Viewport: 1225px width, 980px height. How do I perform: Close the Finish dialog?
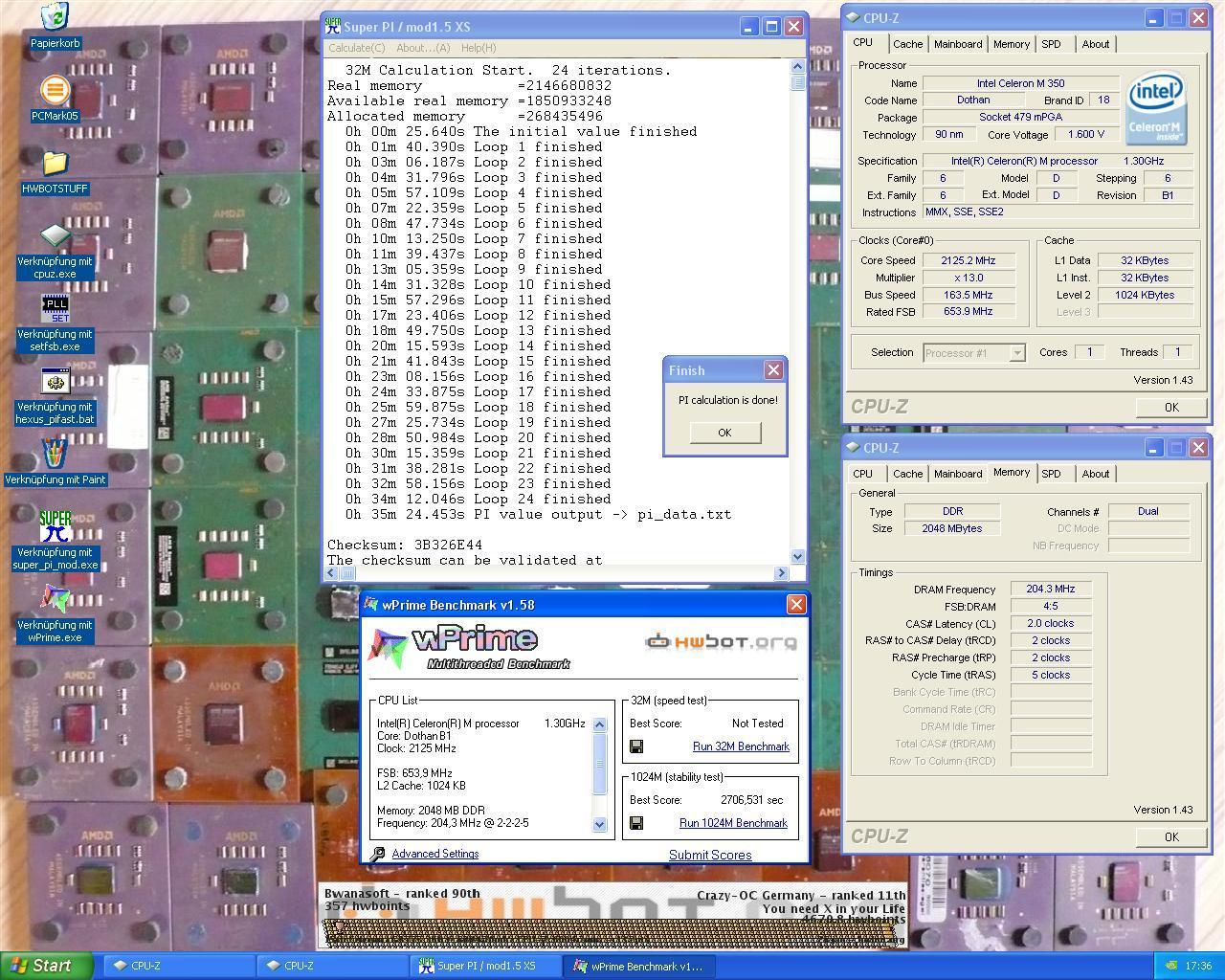773,369
